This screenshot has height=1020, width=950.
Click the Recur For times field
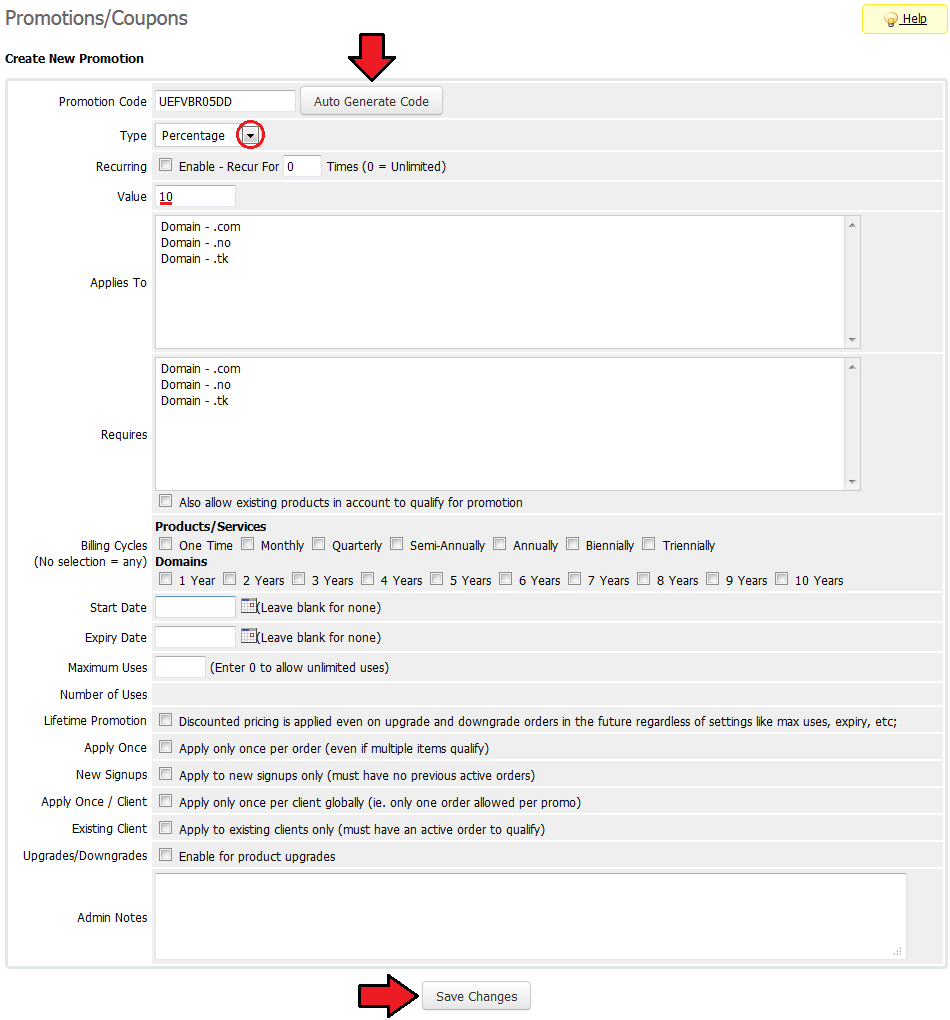point(303,166)
